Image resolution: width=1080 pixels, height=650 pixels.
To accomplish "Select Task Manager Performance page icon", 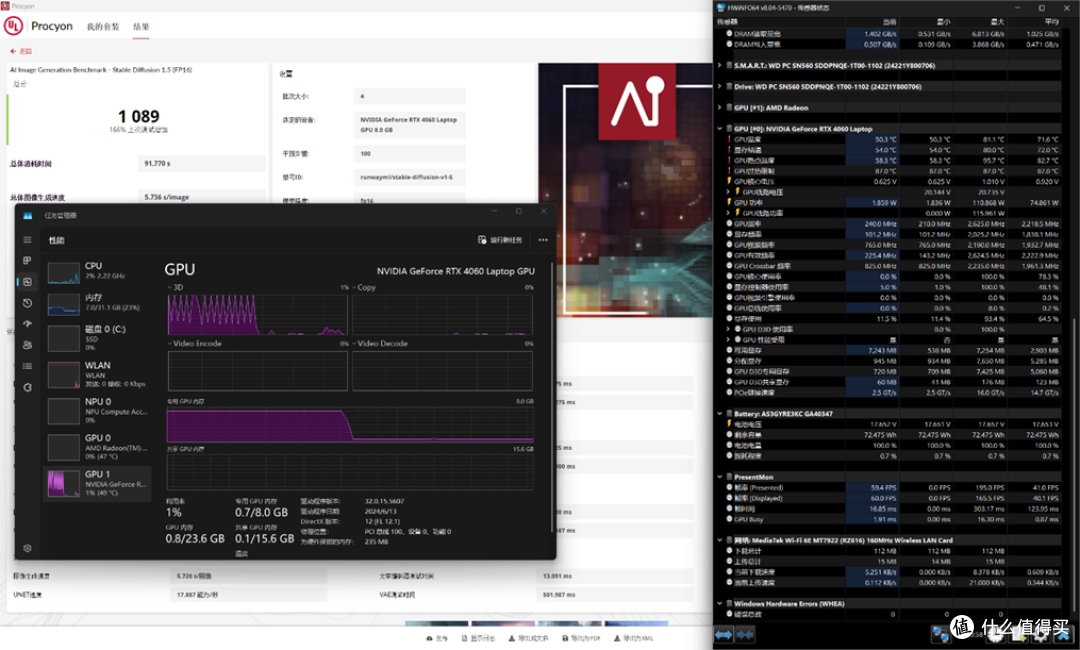I will (x=28, y=282).
